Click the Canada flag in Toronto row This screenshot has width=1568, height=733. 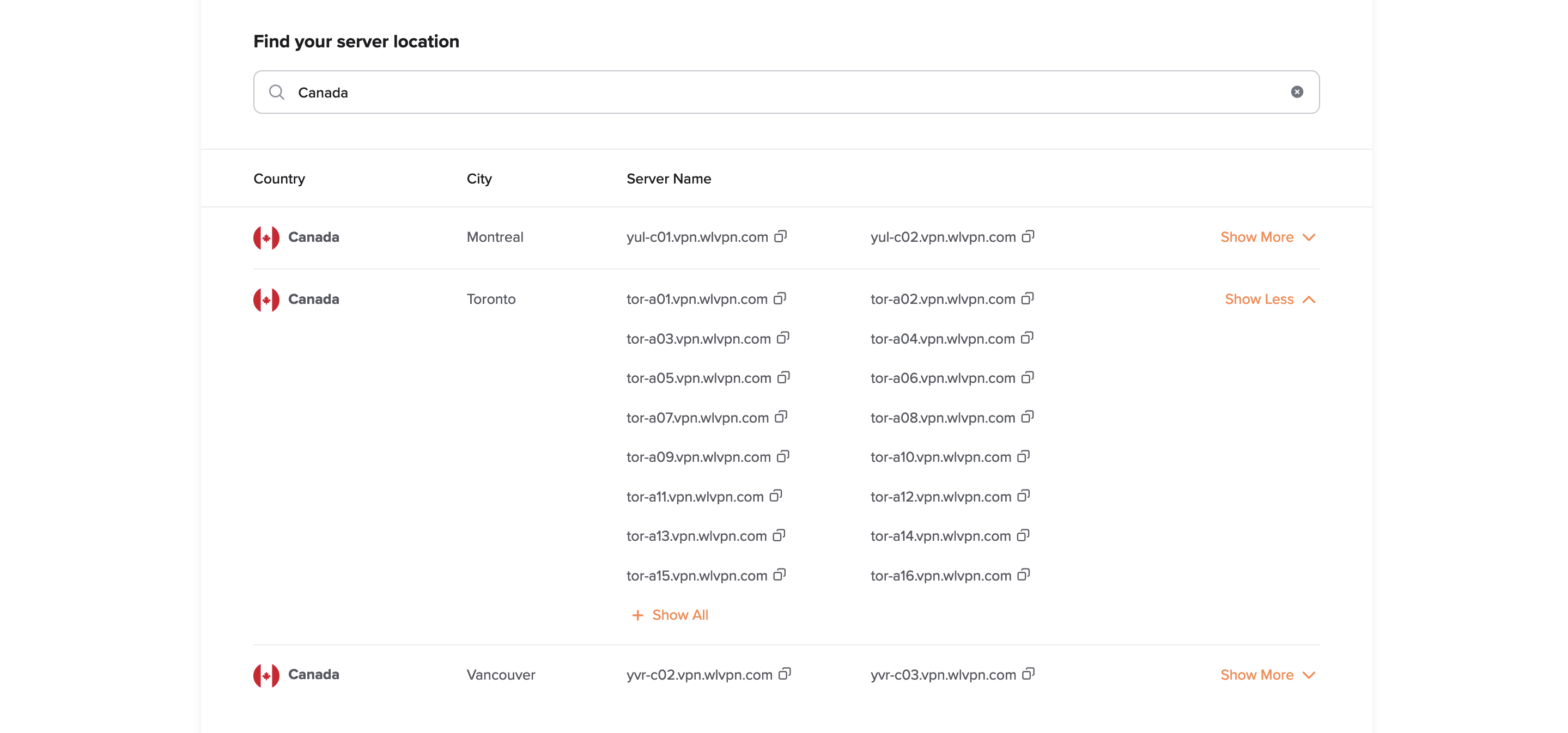click(266, 300)
